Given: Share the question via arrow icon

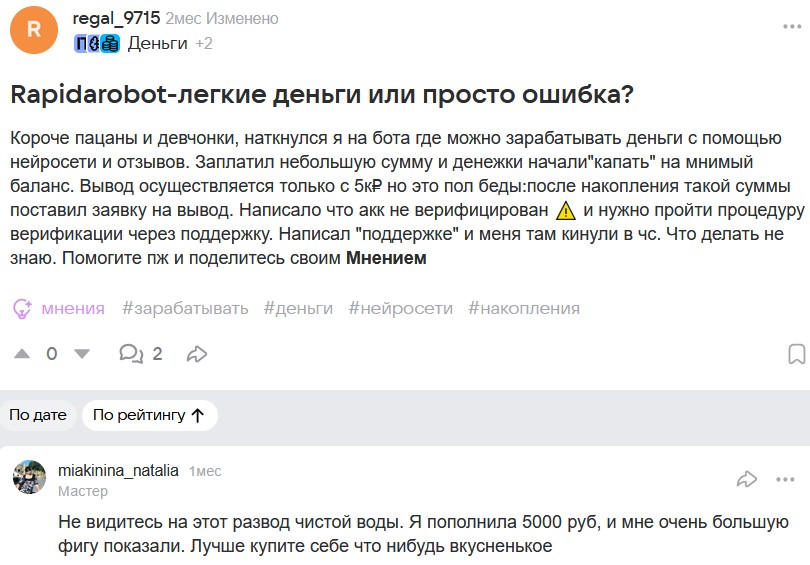Looking at the screenshot, I should point(197,354).
